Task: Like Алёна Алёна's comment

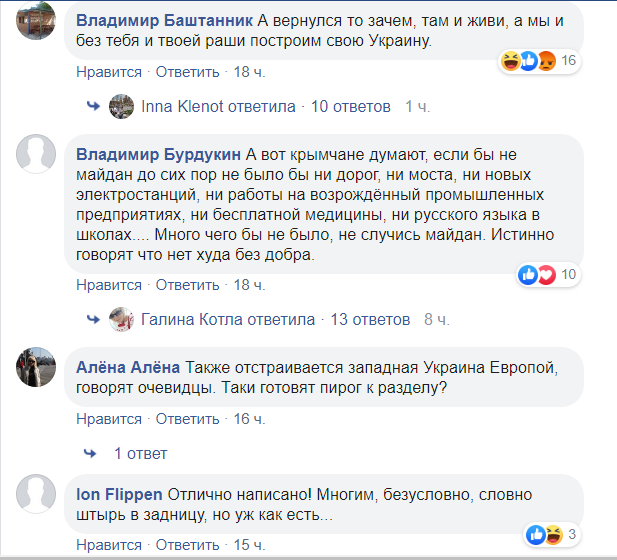Action: (109, 419)
